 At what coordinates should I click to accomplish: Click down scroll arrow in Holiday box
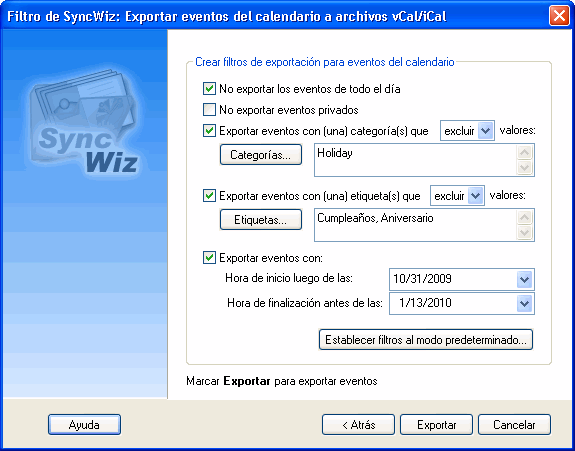tap(524, 168)
